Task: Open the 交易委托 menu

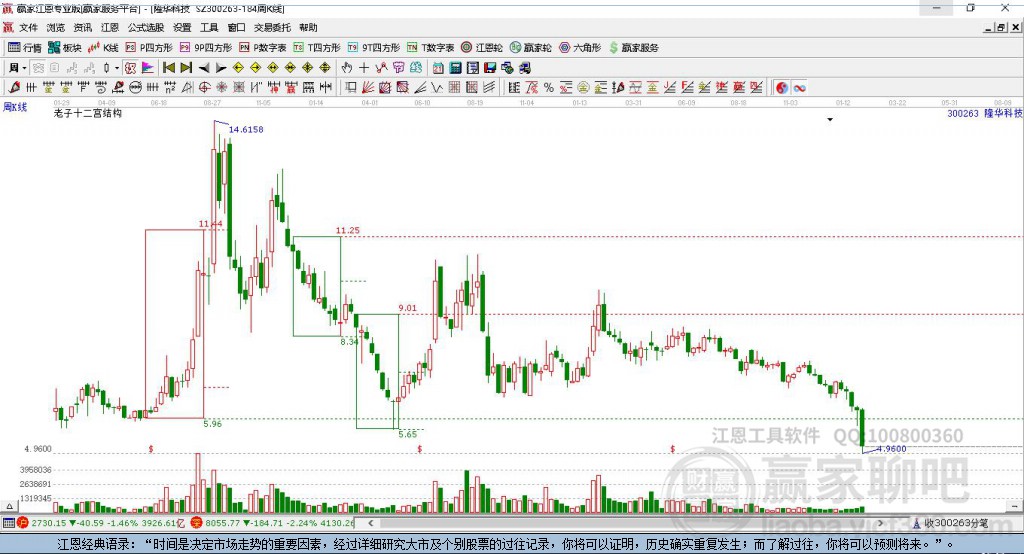Action: tap(272, 27)
